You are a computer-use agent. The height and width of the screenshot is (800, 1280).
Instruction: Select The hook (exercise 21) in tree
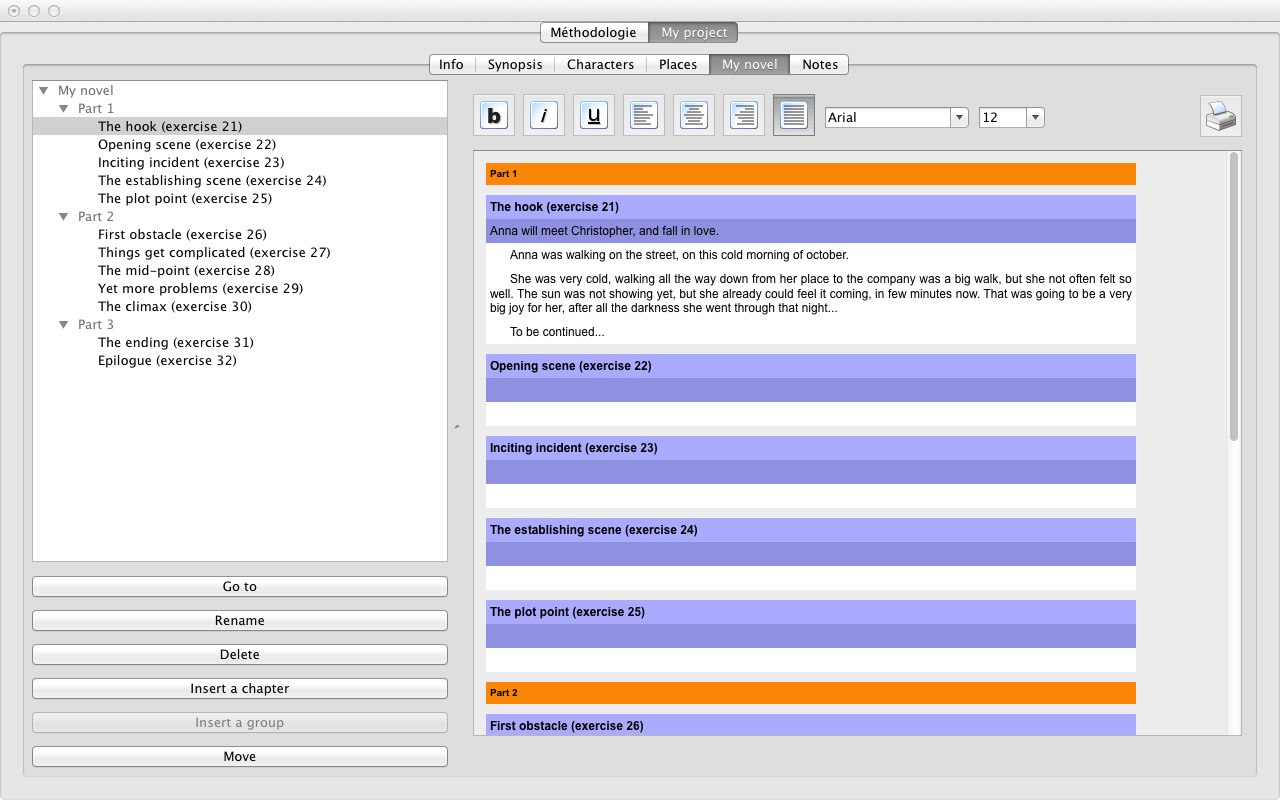point(170,126)
